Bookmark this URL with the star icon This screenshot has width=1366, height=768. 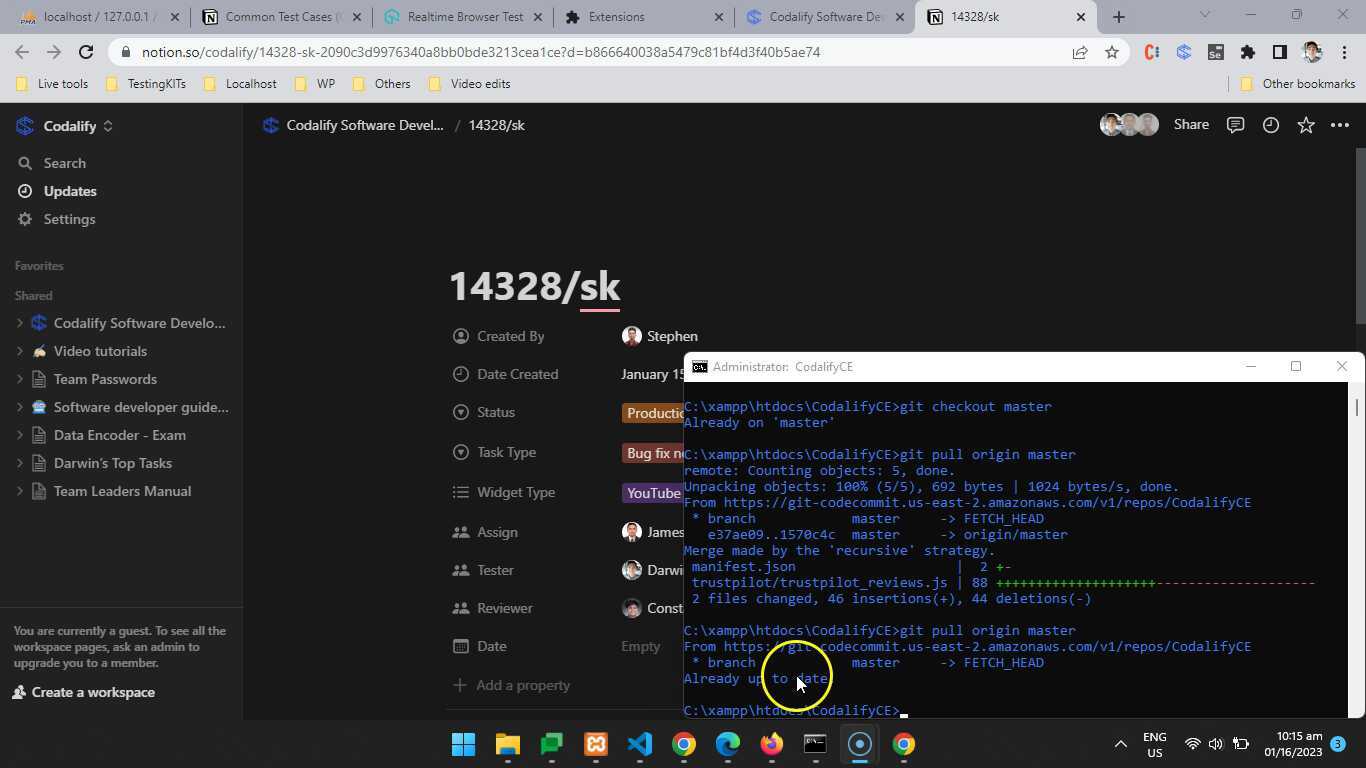[1112, 52]
